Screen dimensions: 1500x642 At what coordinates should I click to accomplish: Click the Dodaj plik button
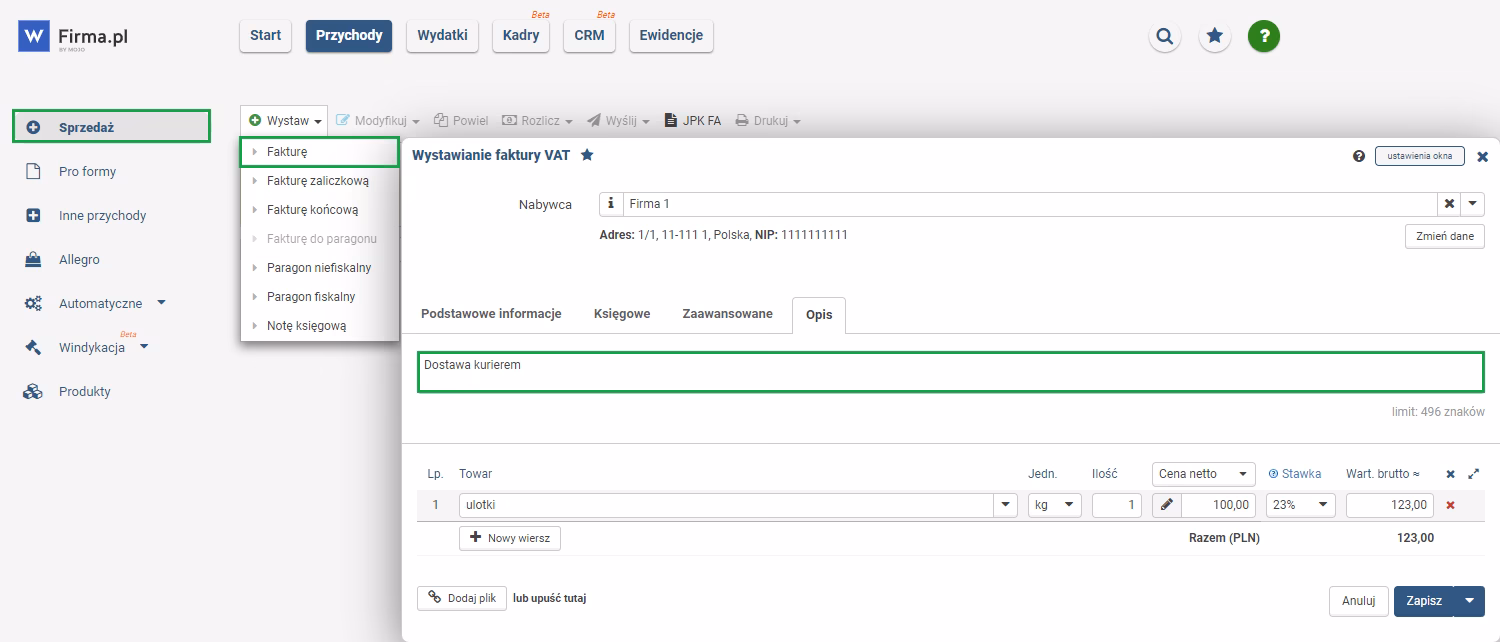[462, 598]
